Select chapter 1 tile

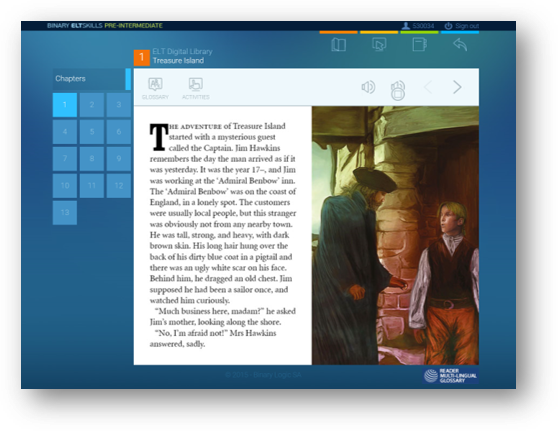pyautogui.click(x=65, y=105)
